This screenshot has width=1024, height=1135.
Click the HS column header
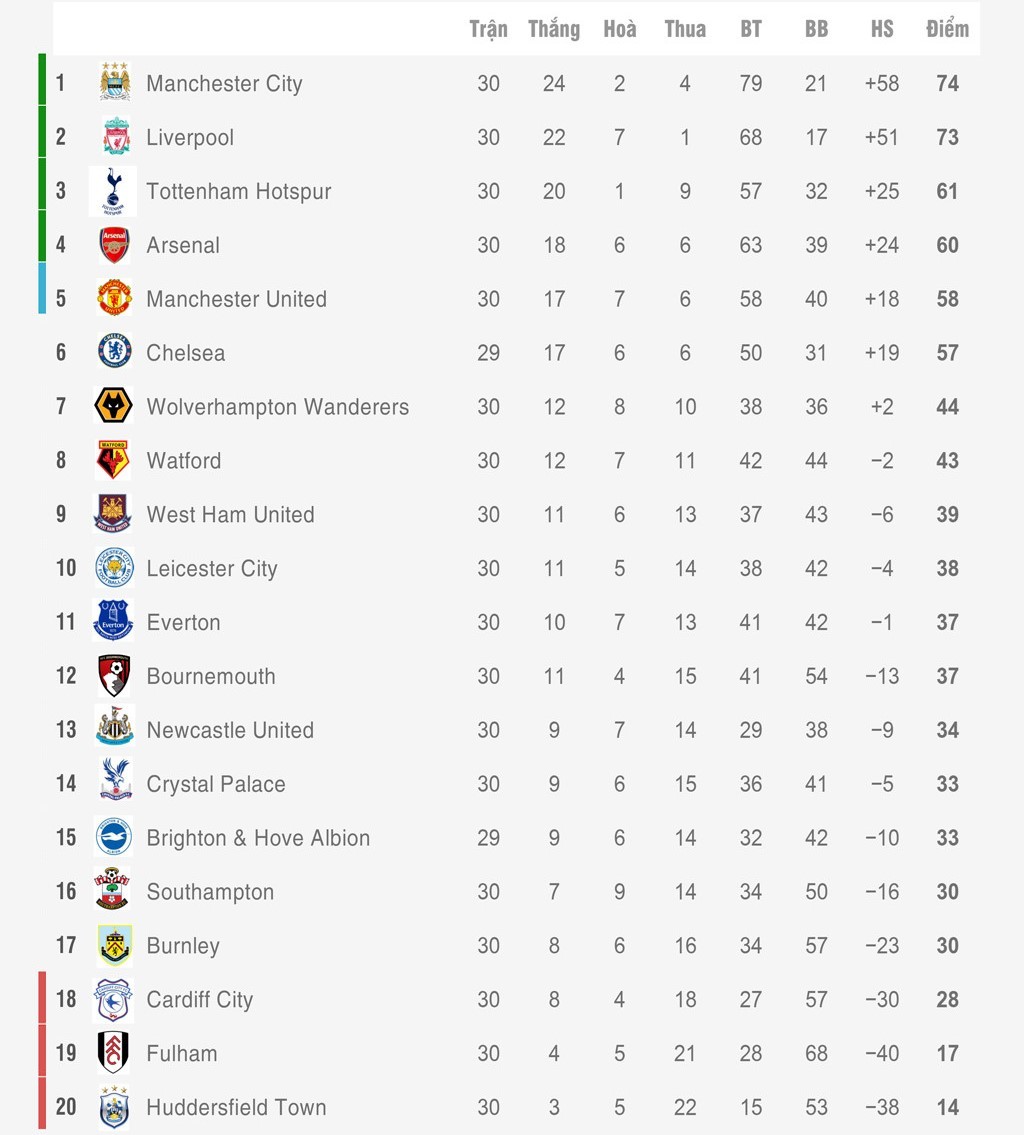[882, 29]
